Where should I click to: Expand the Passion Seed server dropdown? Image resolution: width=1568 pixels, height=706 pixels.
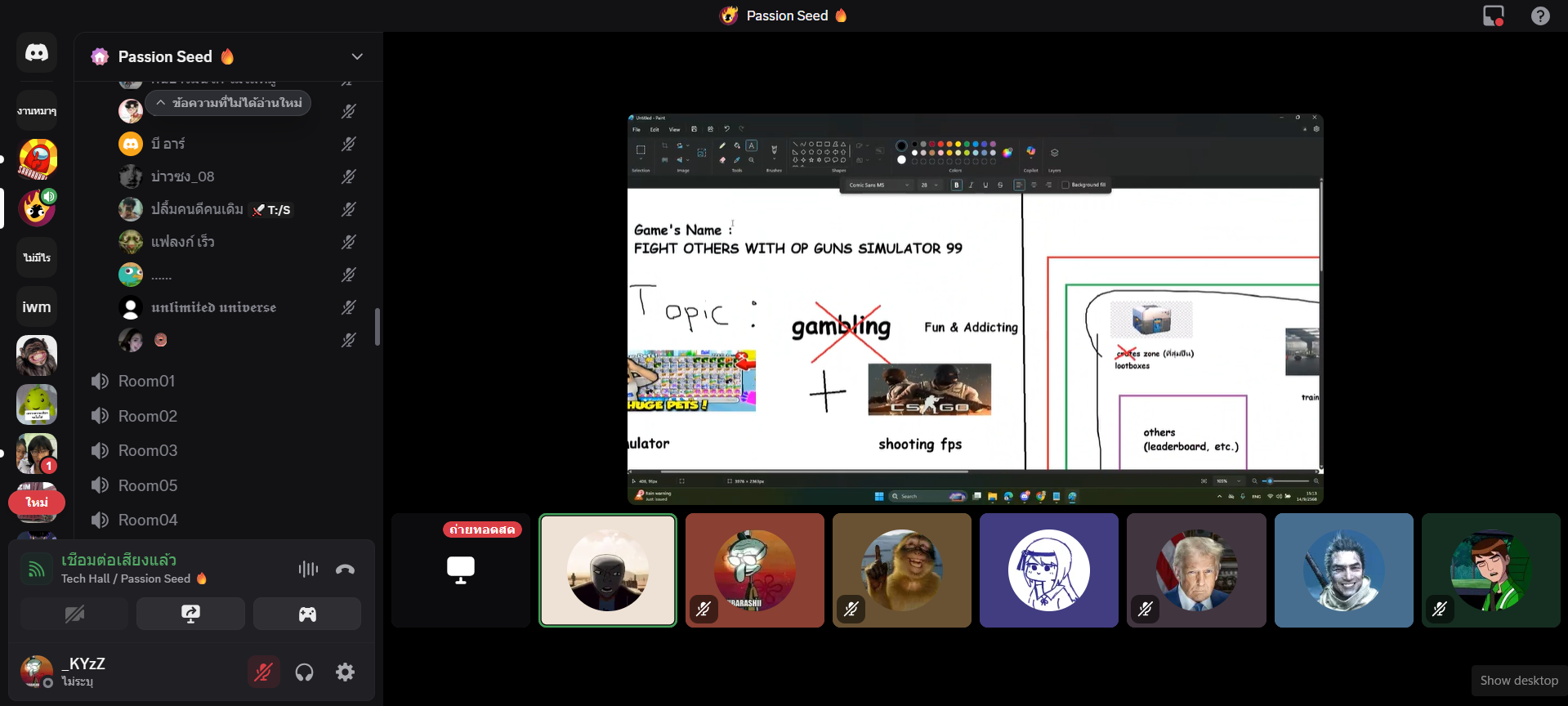pos(357,56)
